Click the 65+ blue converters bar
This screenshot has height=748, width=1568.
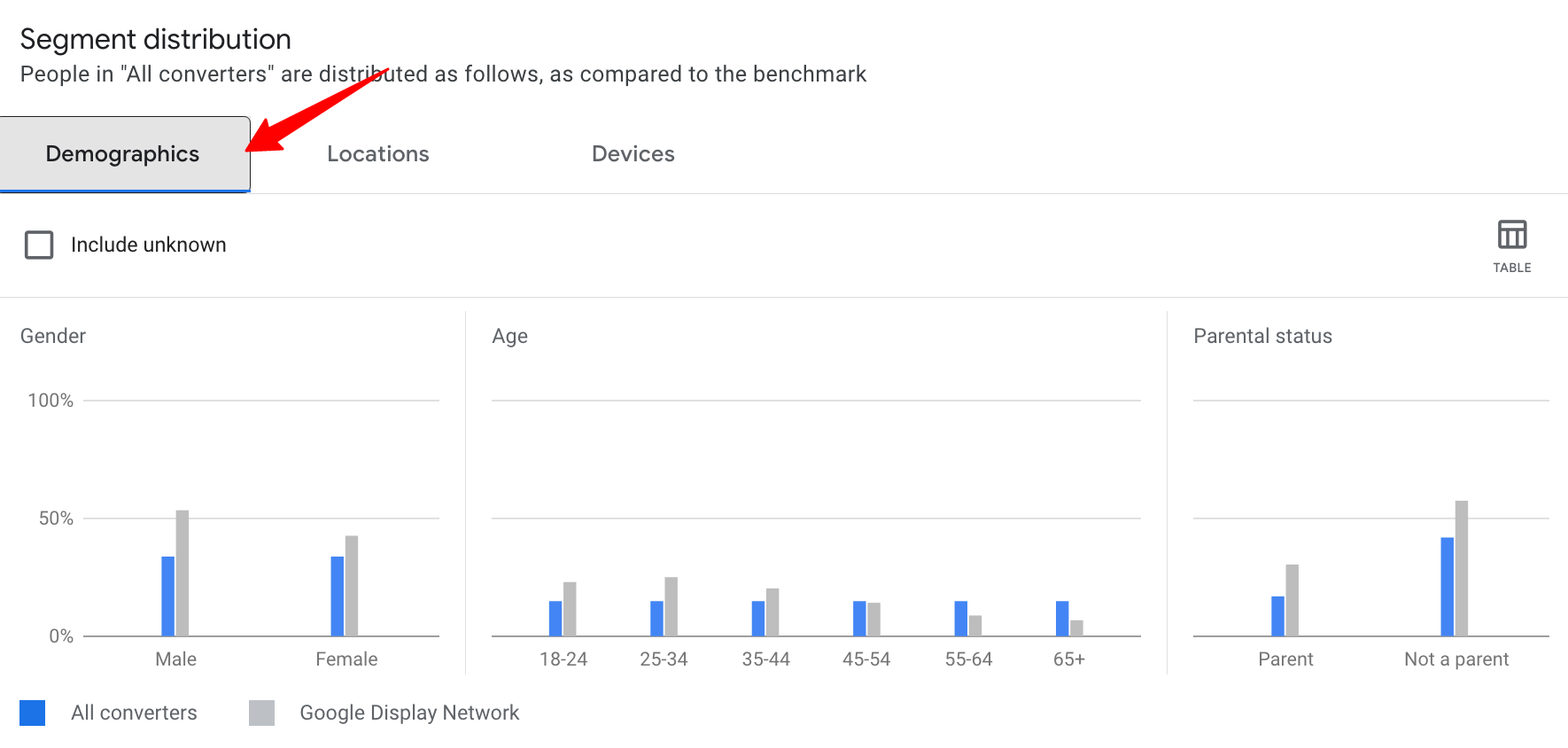click(x=1062, y=619)
